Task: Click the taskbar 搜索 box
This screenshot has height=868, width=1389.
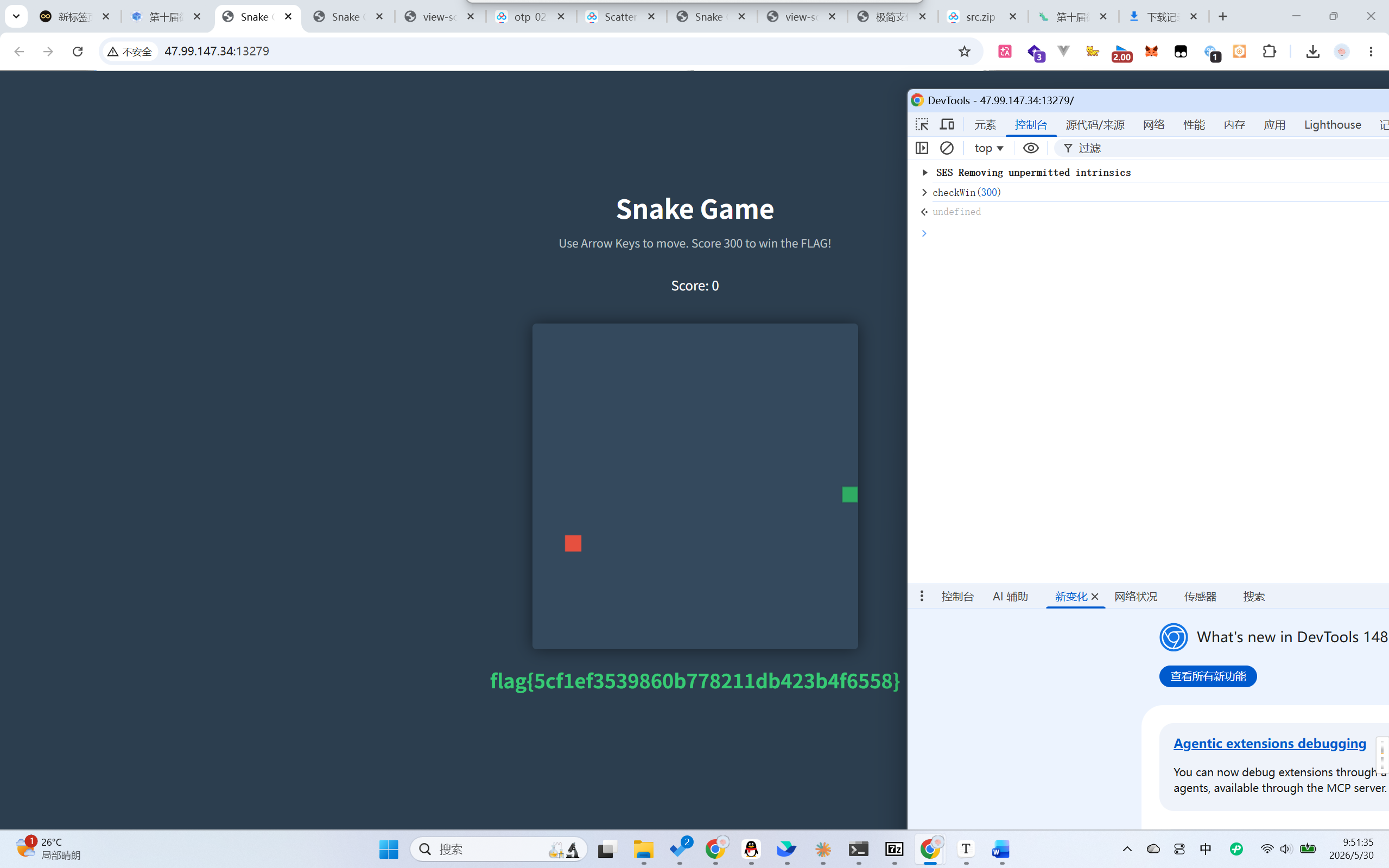Action: [x=498, y=849]
